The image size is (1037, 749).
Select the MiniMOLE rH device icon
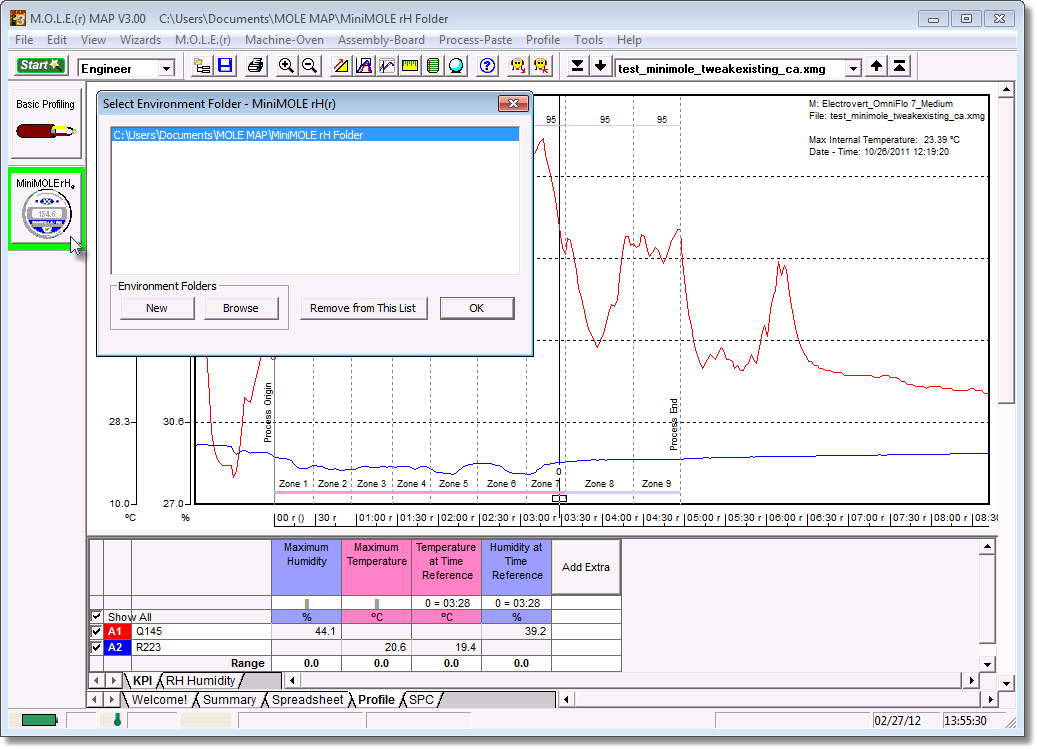tap(46, 210)
